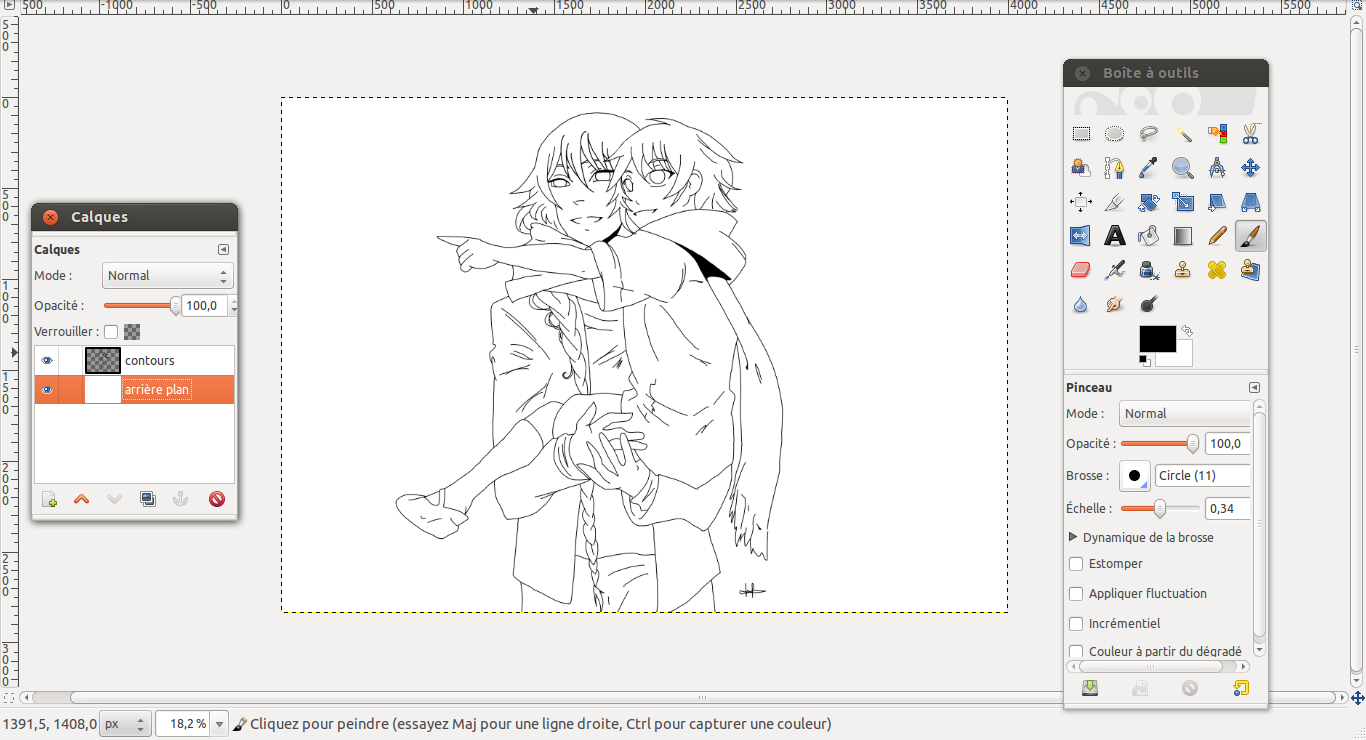Open the Pinceau tab configuration menu
The width and height of the screenshot is (1366, 740).
1254,387
